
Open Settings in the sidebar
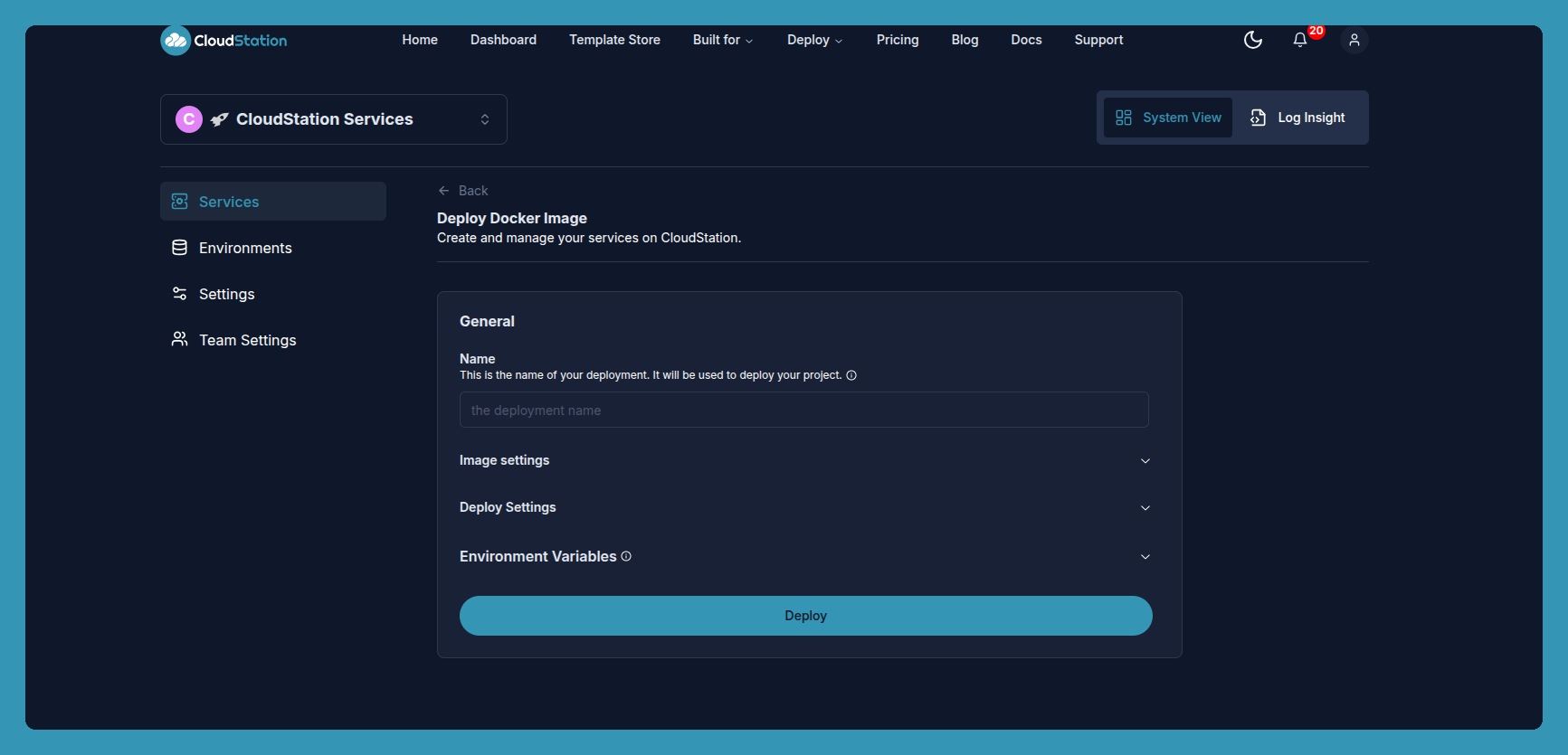coord(273,294)
